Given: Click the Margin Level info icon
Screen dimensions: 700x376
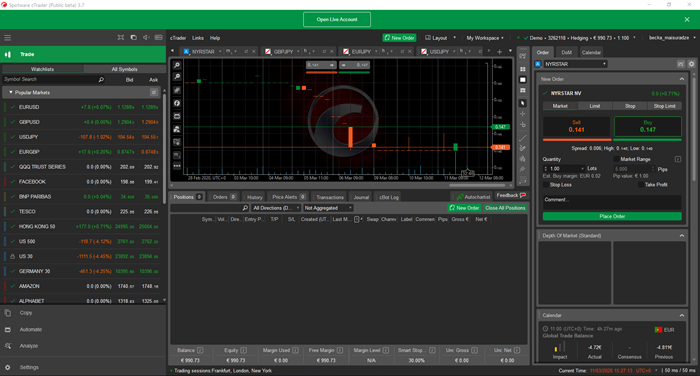Looking at the screenshot, I should [x=386, y=351].
